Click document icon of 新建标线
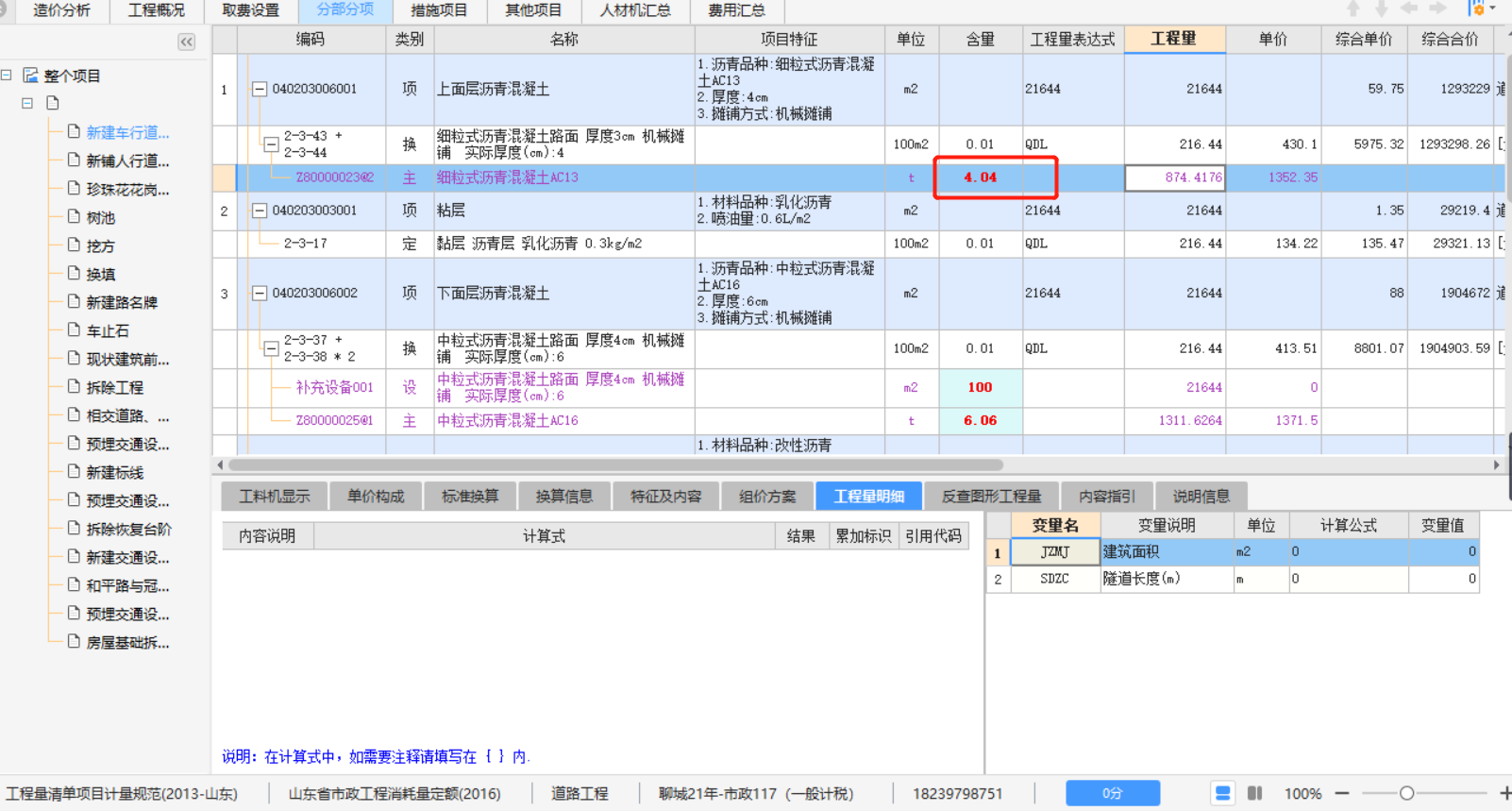Viewport: 1512px width, 811px height. pos(74,472)
